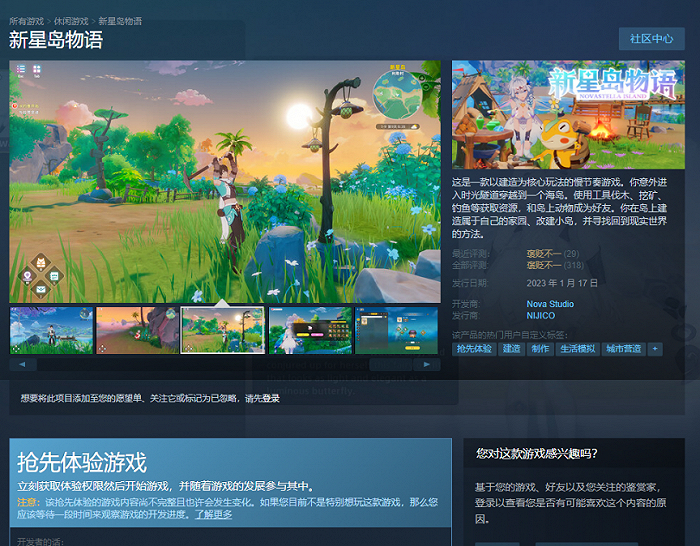Image resolution: width=700 pixels, height=546 pixels.
Task: Click the right arrow of thumbnail strip
Action: pyautogui.click(x=427, y=365)
